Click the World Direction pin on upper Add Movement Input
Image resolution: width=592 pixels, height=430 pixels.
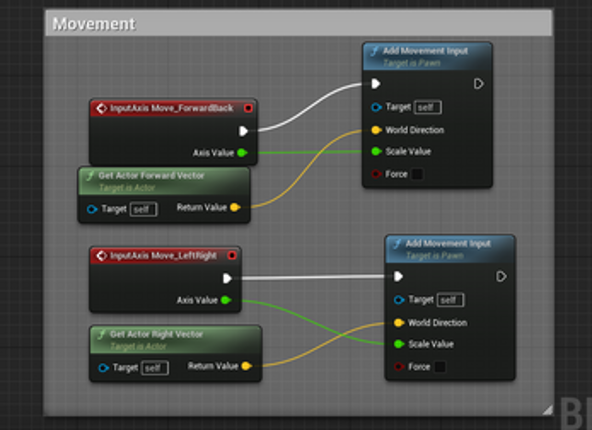point(376,130)
